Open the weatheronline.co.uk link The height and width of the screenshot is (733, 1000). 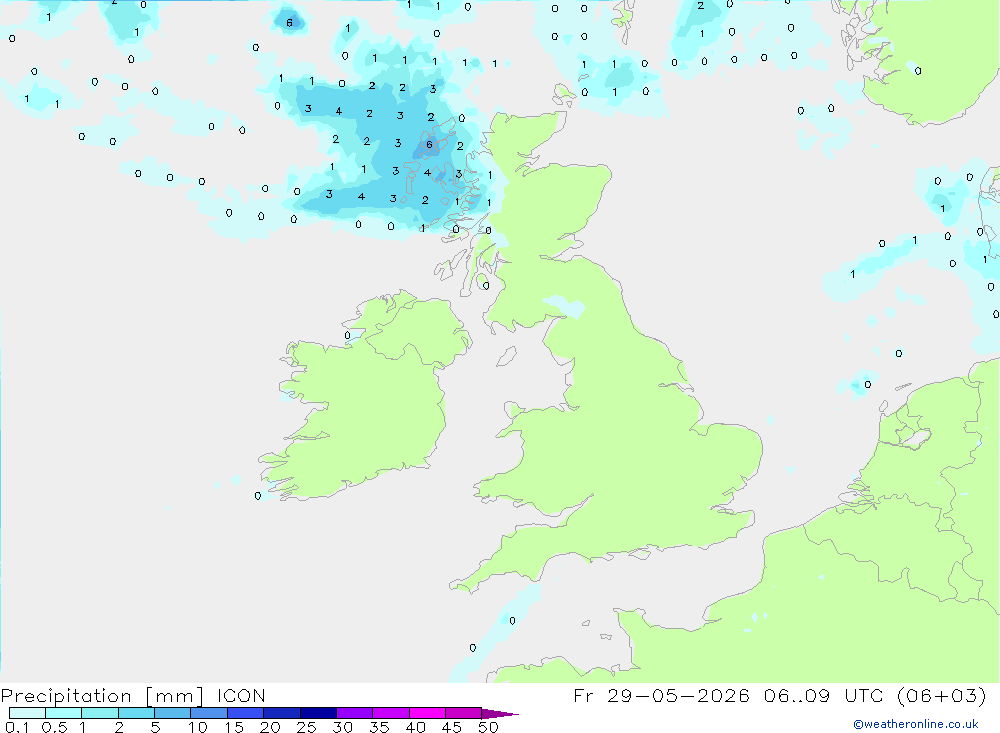click(916, 724)
